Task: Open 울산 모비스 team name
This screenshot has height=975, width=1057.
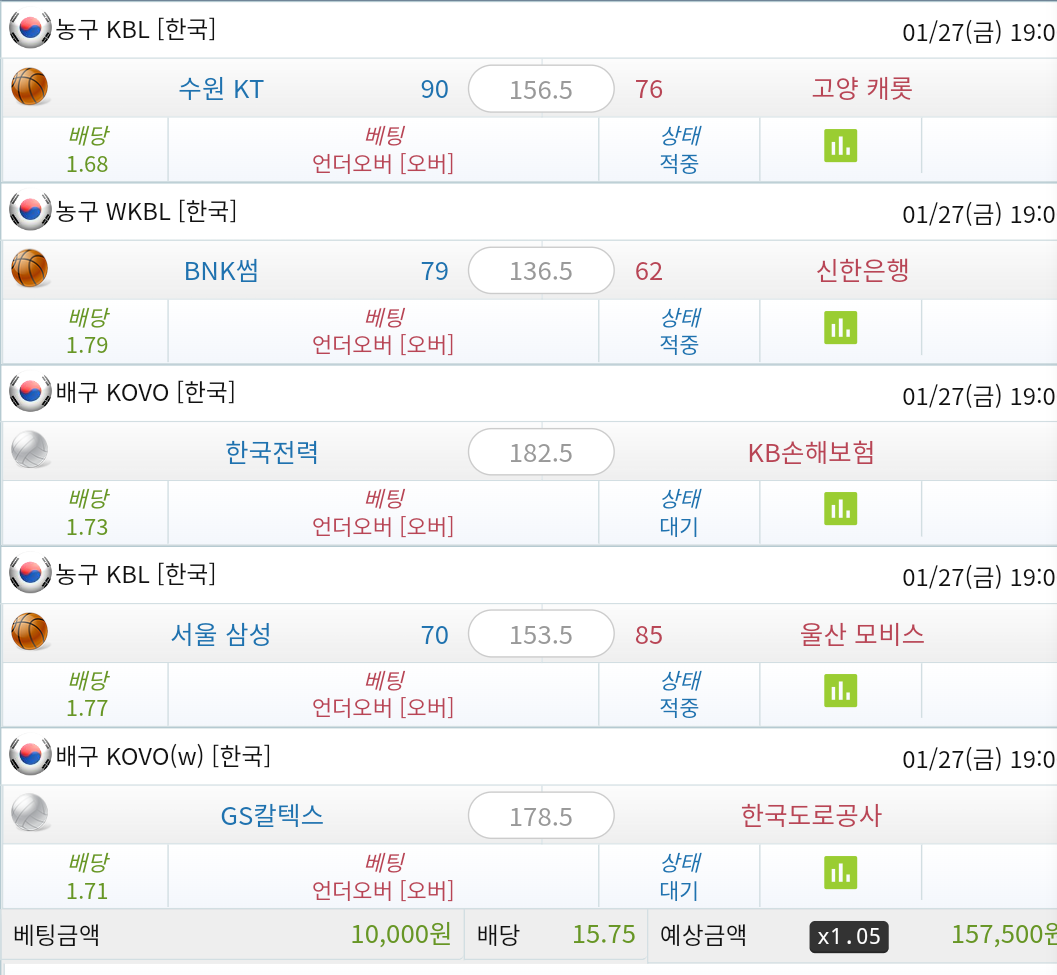Action: tap(862, 634)
